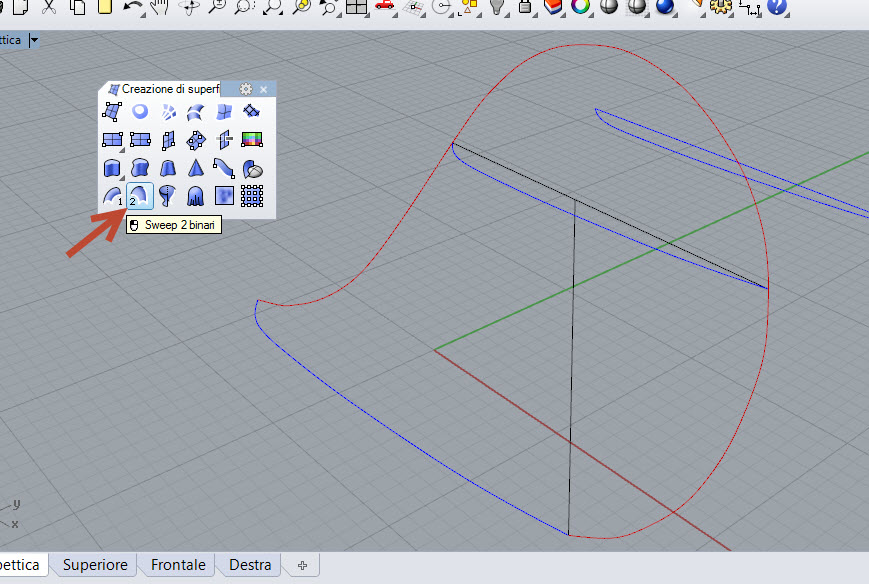
Task: Toggle the lock objects padlock icon
Action: coord(525,8)
